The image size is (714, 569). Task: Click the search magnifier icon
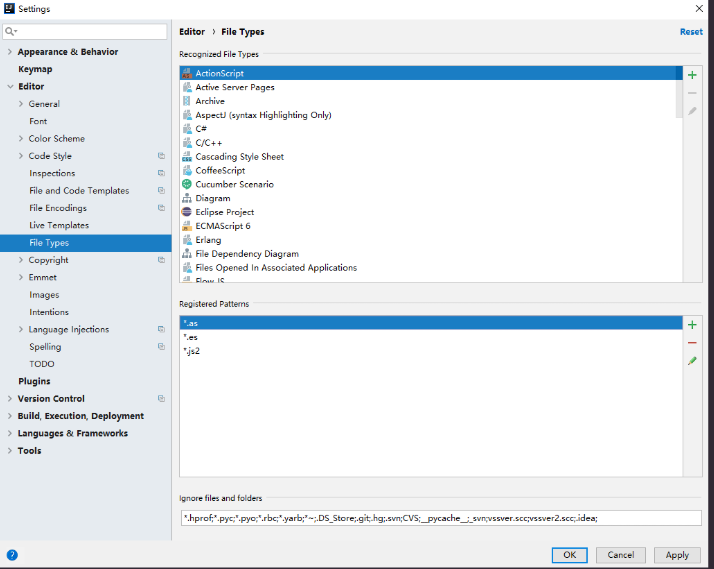coord(10,31)
